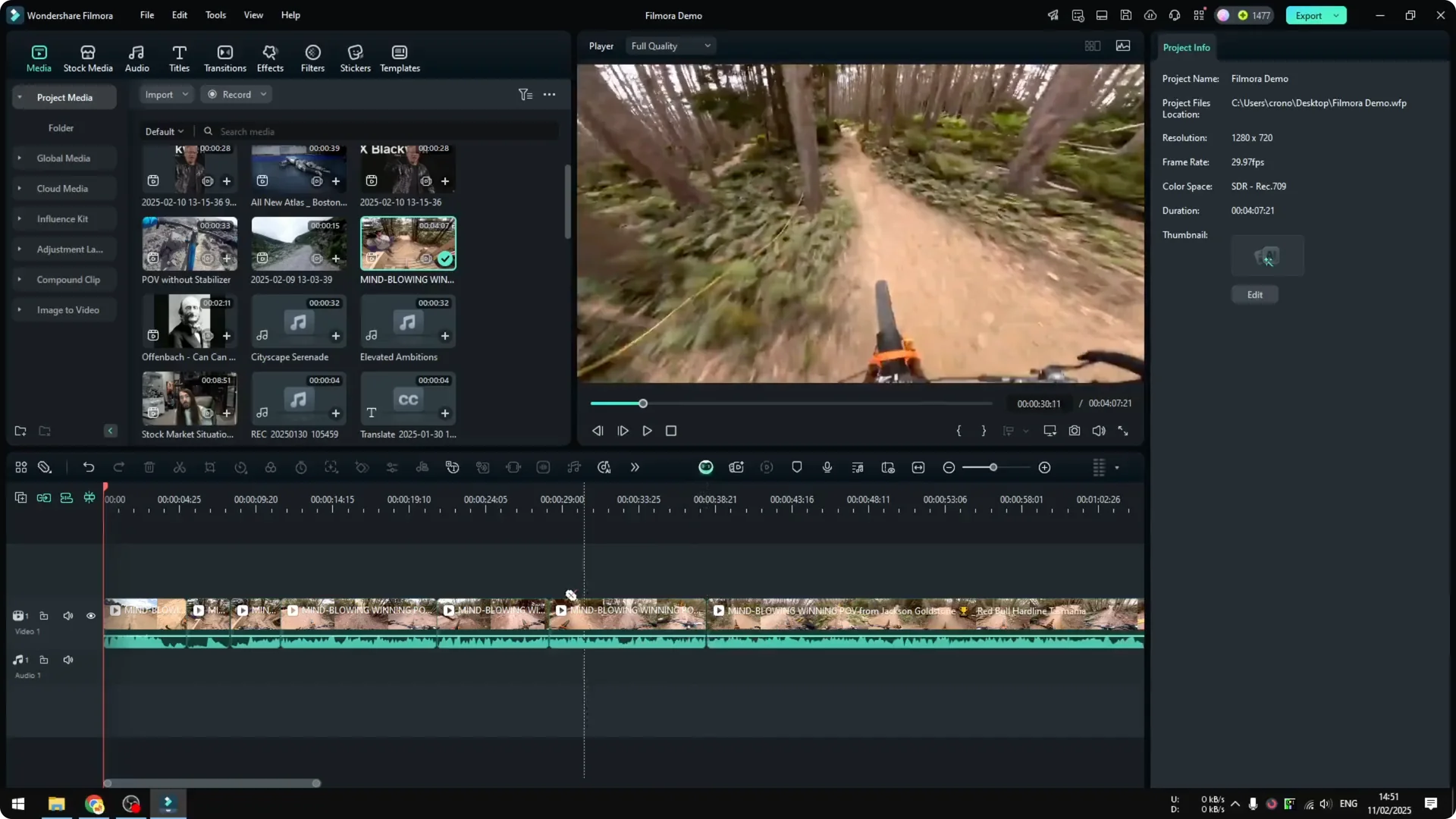1456x819 pixels.
Task: Hide the Video 1 track with eye toggle
Action: point(90,616)
